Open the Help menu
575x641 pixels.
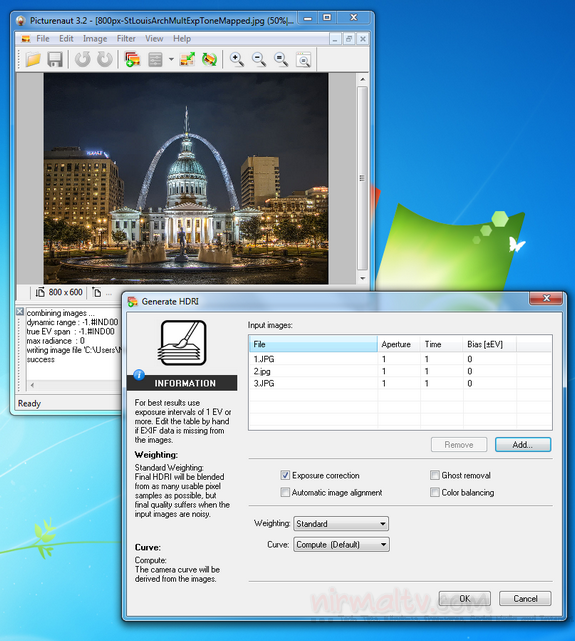182,39
